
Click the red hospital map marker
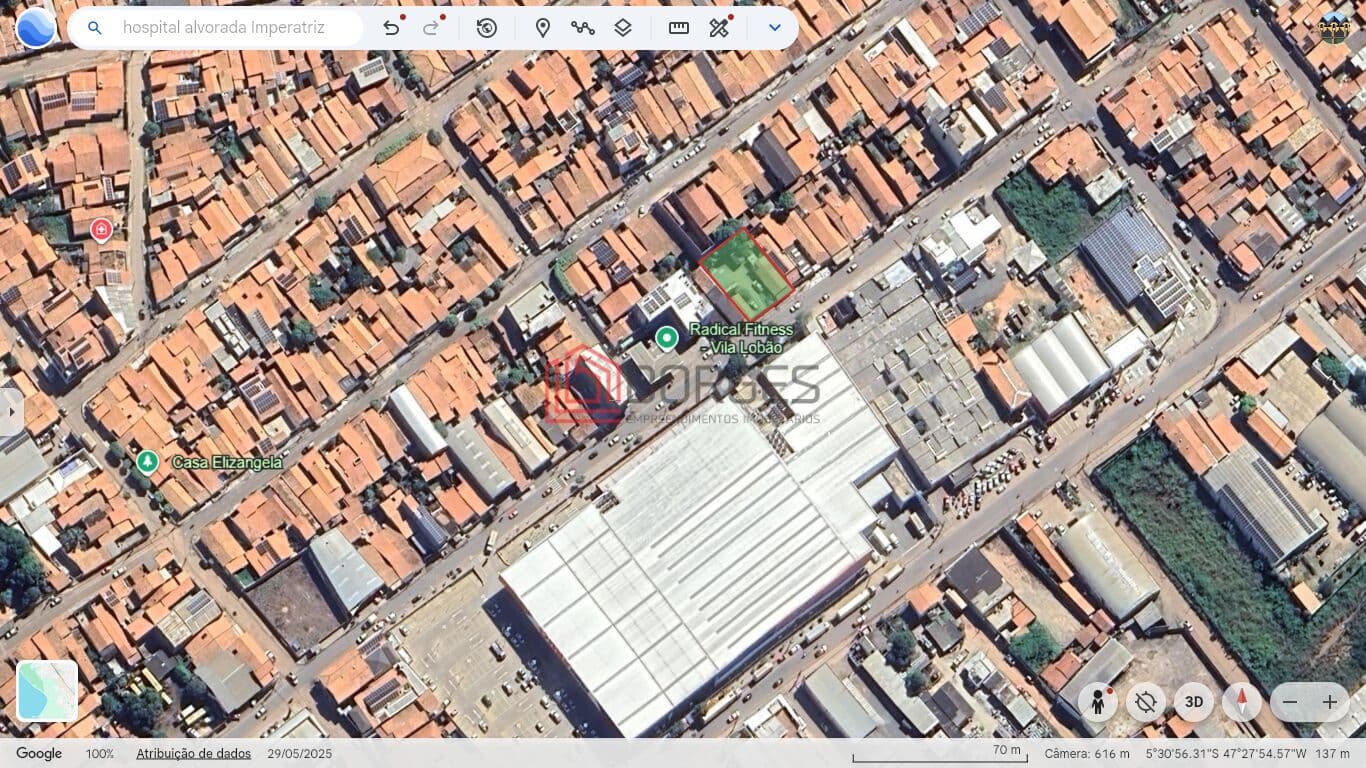tap(101, 230)
